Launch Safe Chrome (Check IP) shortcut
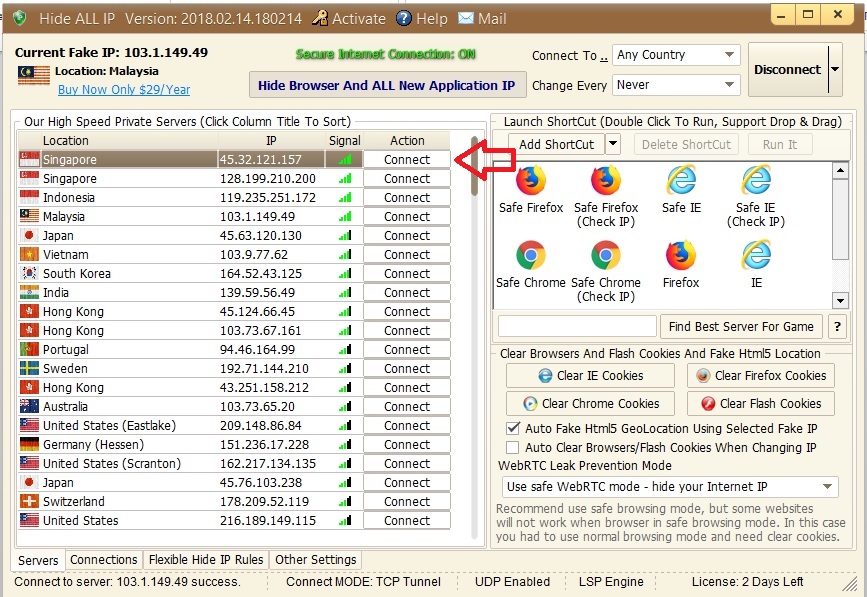 click(x=606, y=255)
